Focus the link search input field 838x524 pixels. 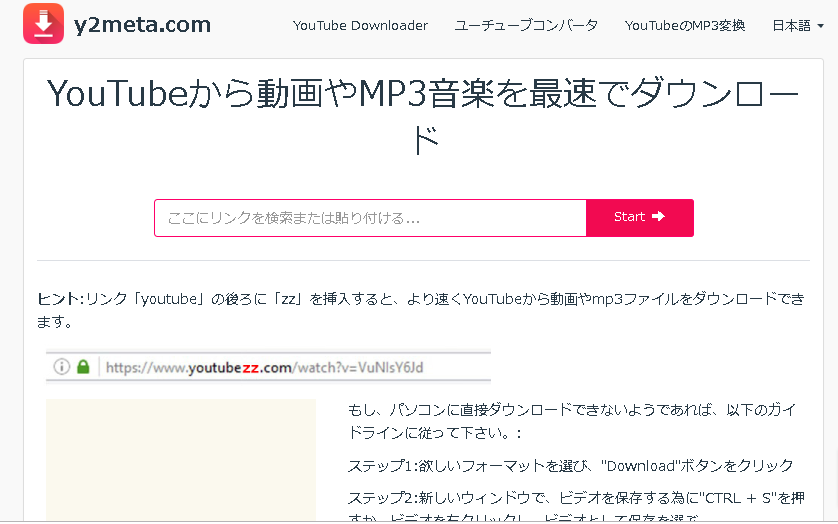(370, 218)
